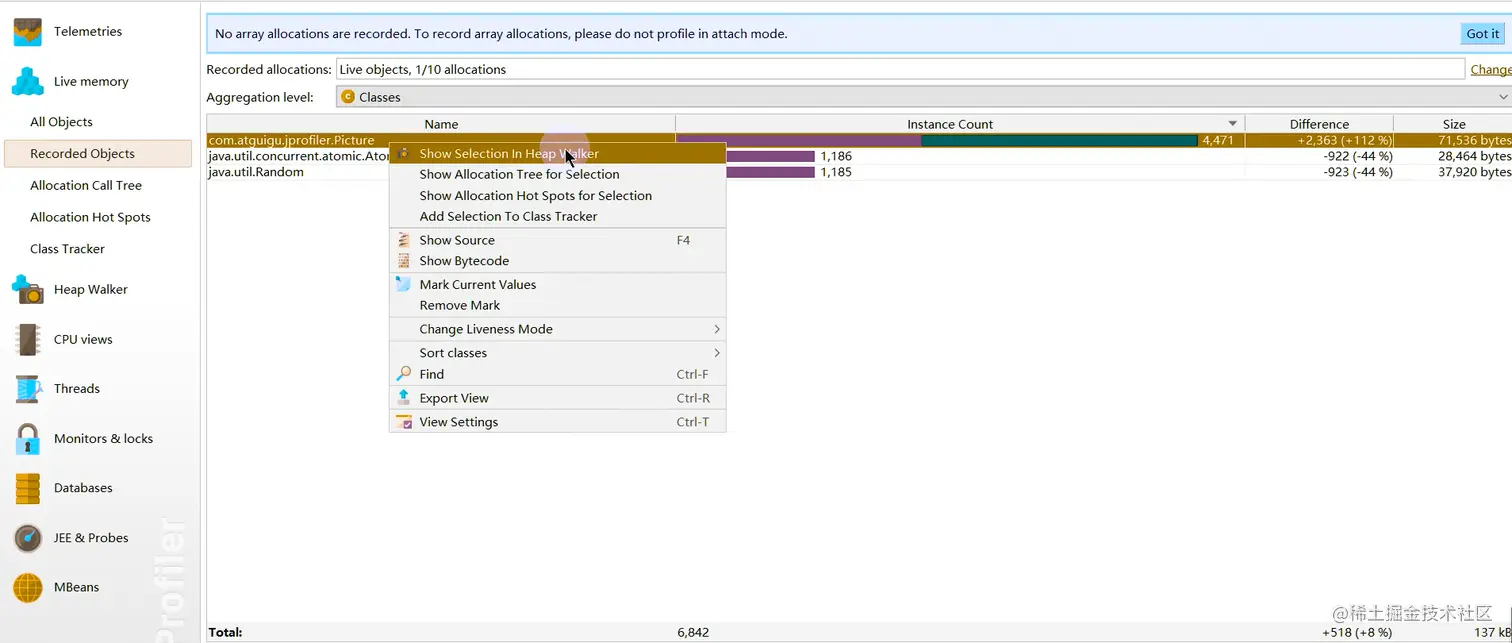Viewport: 1512px width, 643px height.
Task: Select Remove Mark in context menu
Action: (557, 305)
